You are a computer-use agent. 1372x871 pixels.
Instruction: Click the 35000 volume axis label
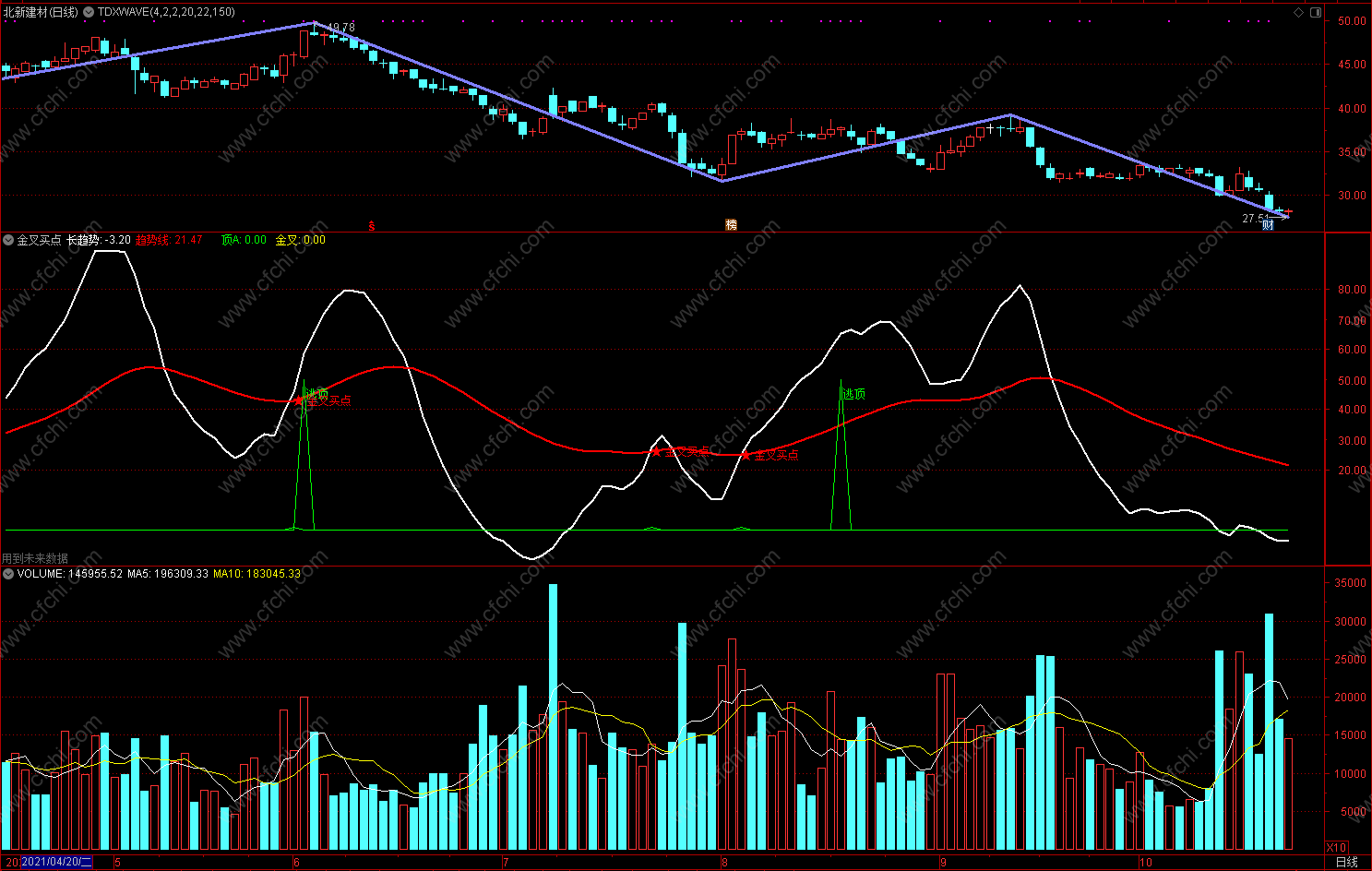coord(1351,583)
